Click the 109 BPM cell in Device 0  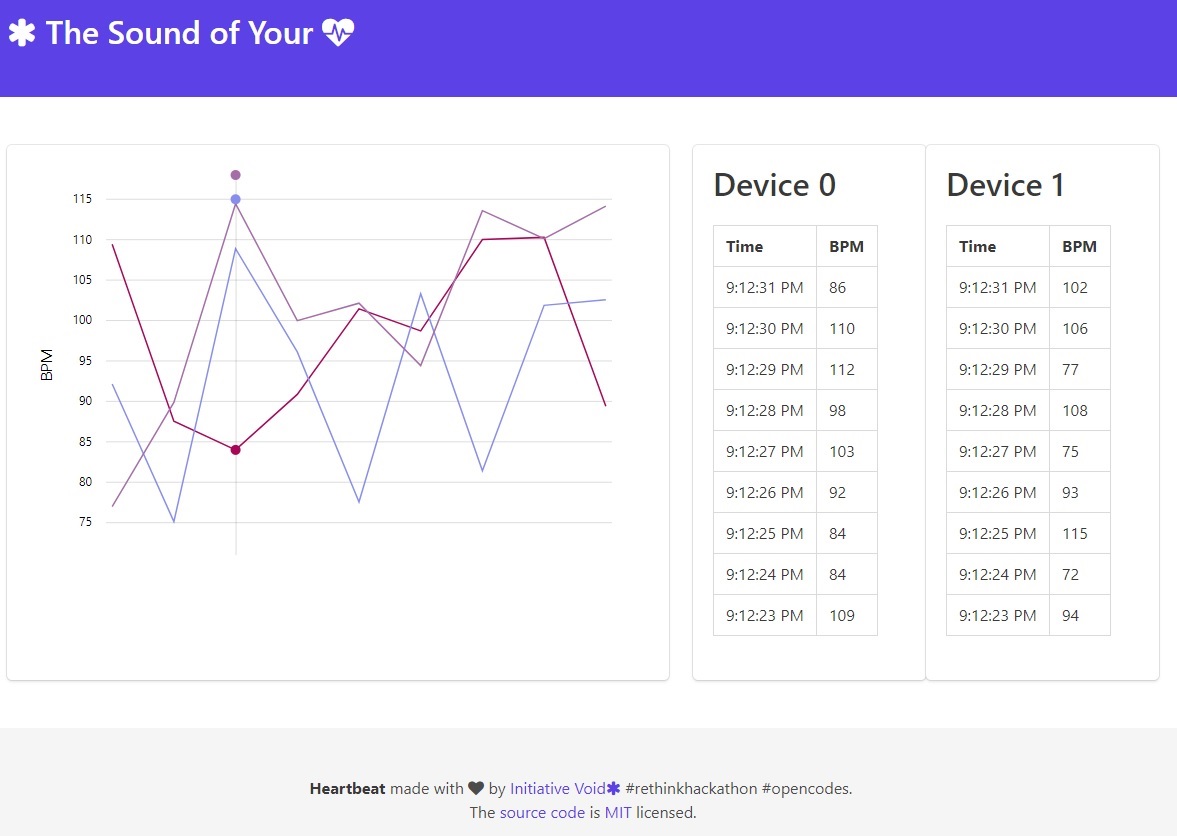tap(847, 615)
